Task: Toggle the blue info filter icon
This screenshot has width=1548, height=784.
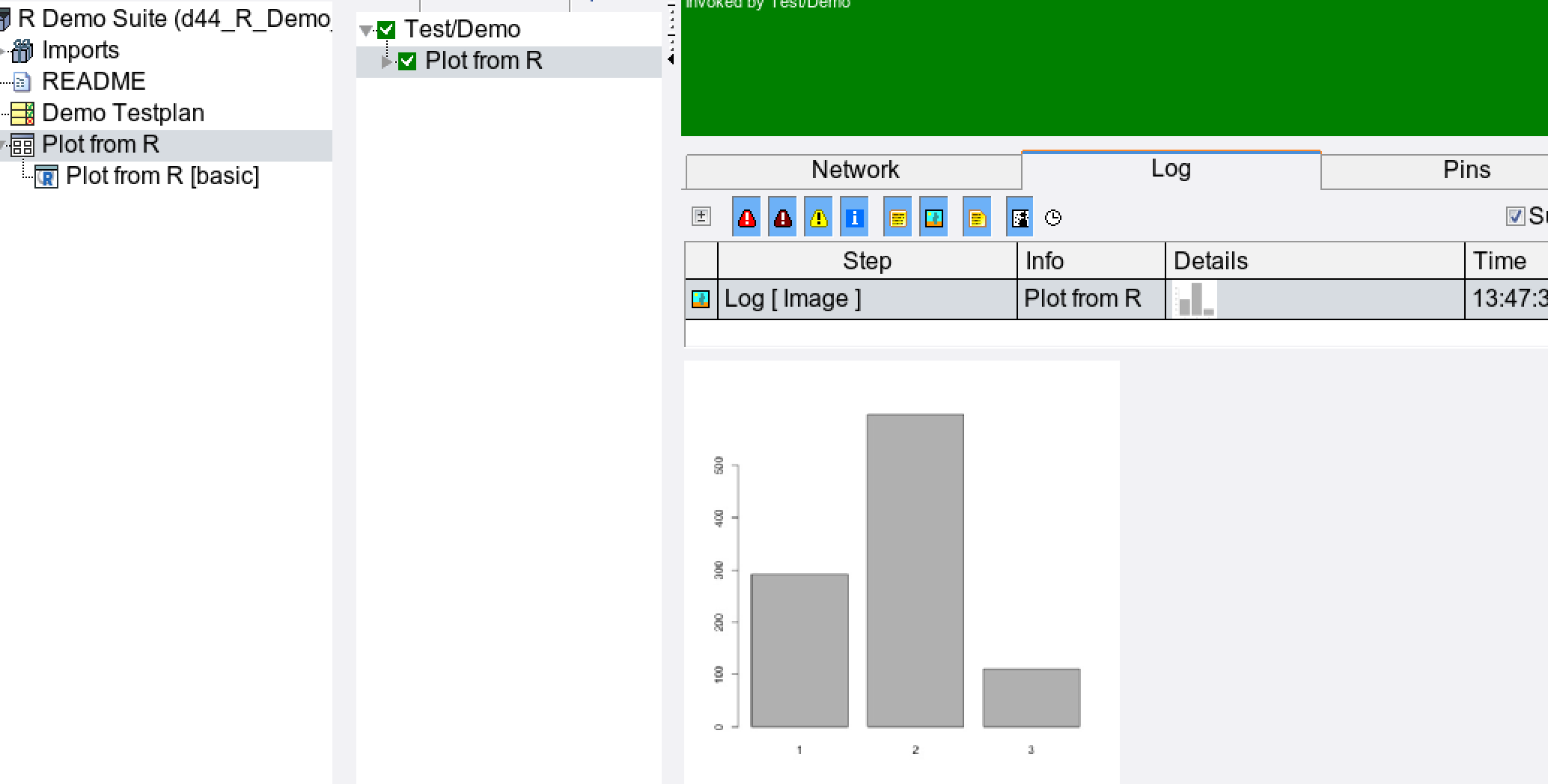Action: (854, 218)
